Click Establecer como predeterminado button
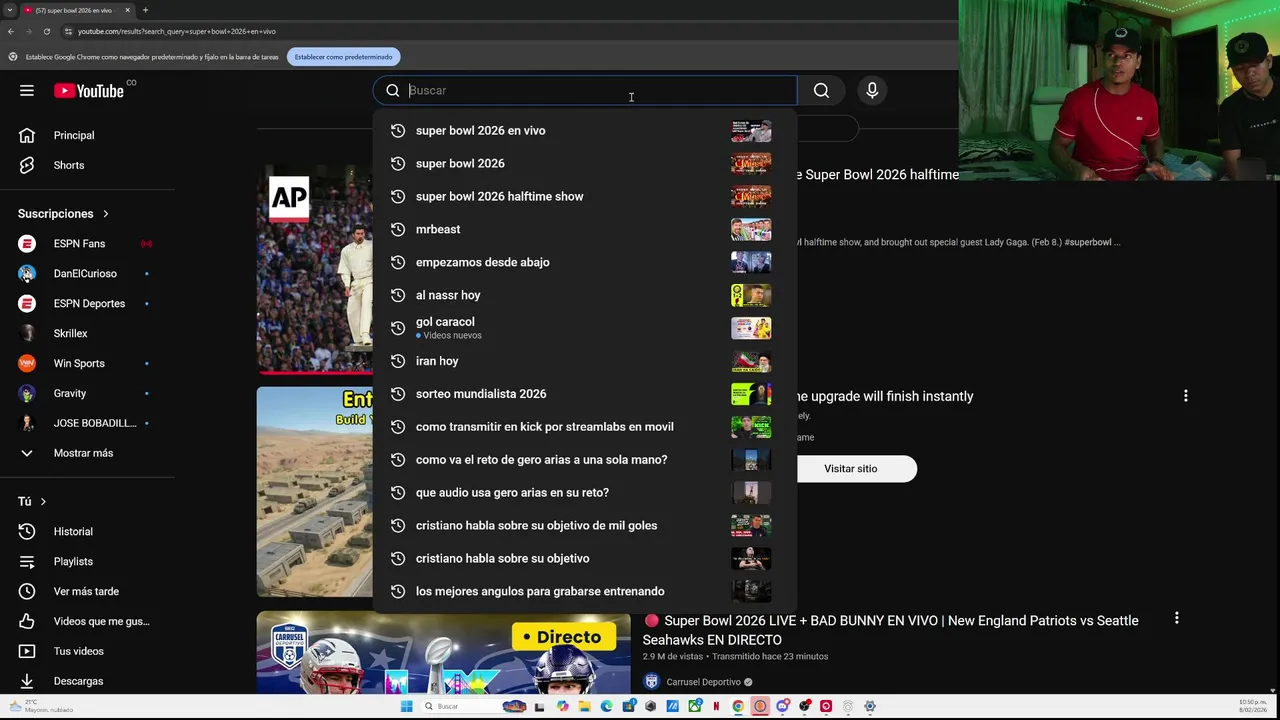Image resolution: width=1280 pixels, height=720 pixels. 343,57
